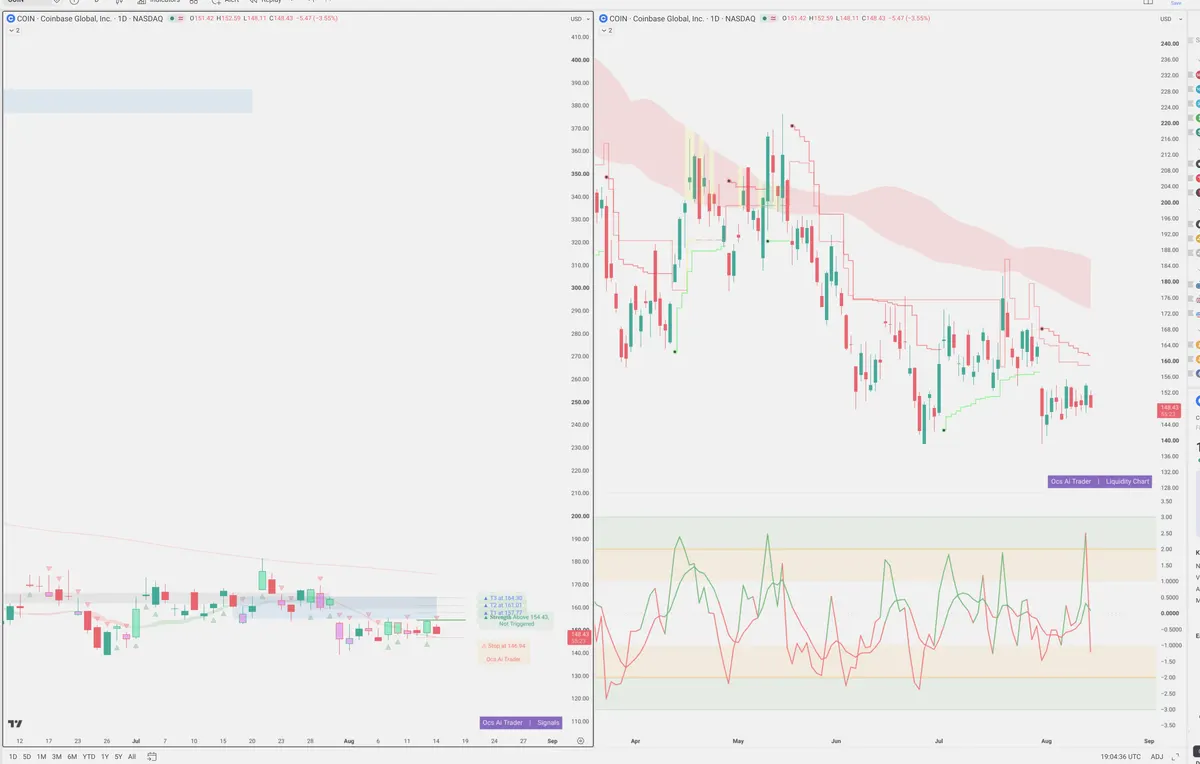Select the 5Y time range
Viewport: 1200px width, 764px height.
point(118,756)
